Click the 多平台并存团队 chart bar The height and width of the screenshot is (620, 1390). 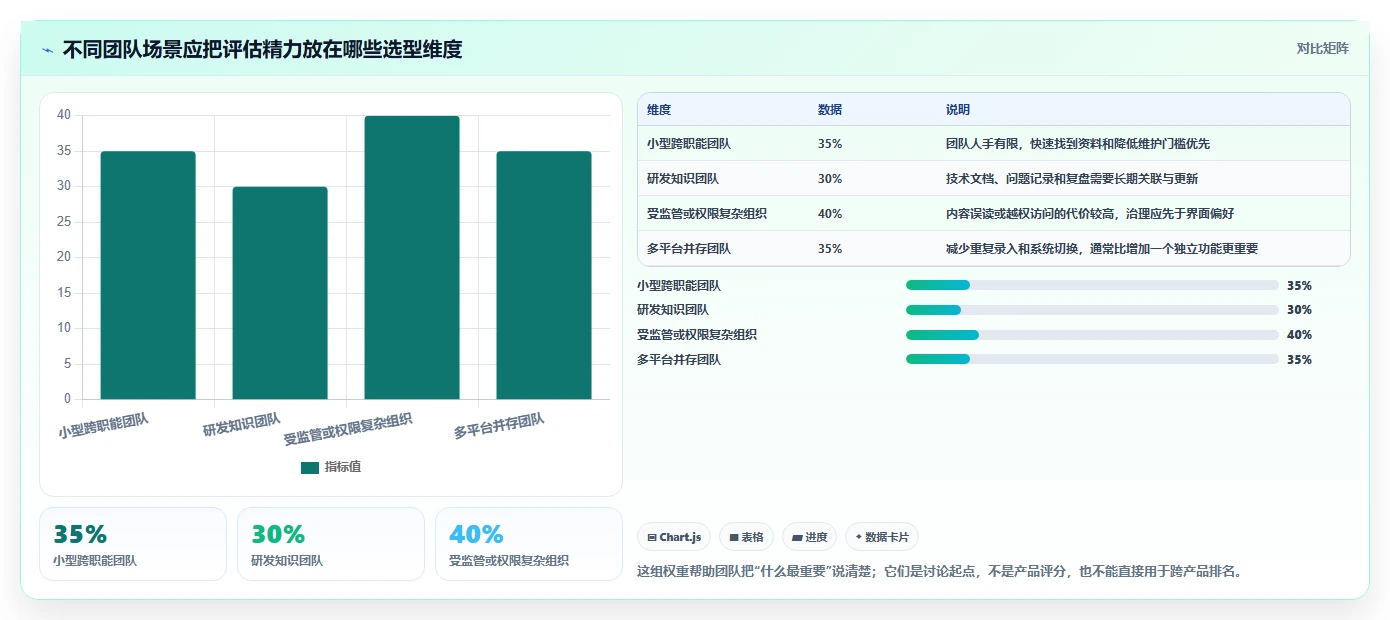coord(544,275)
